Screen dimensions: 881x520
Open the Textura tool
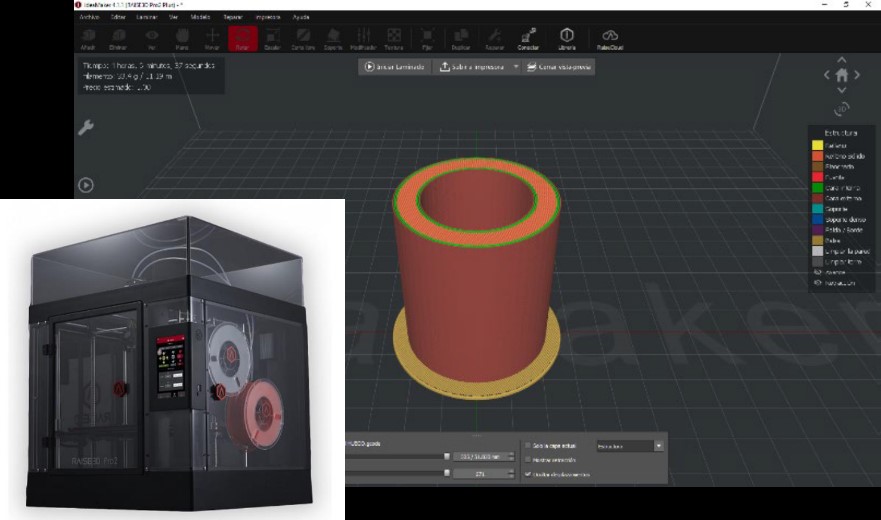pyautogui.click(x=394, y=39)
